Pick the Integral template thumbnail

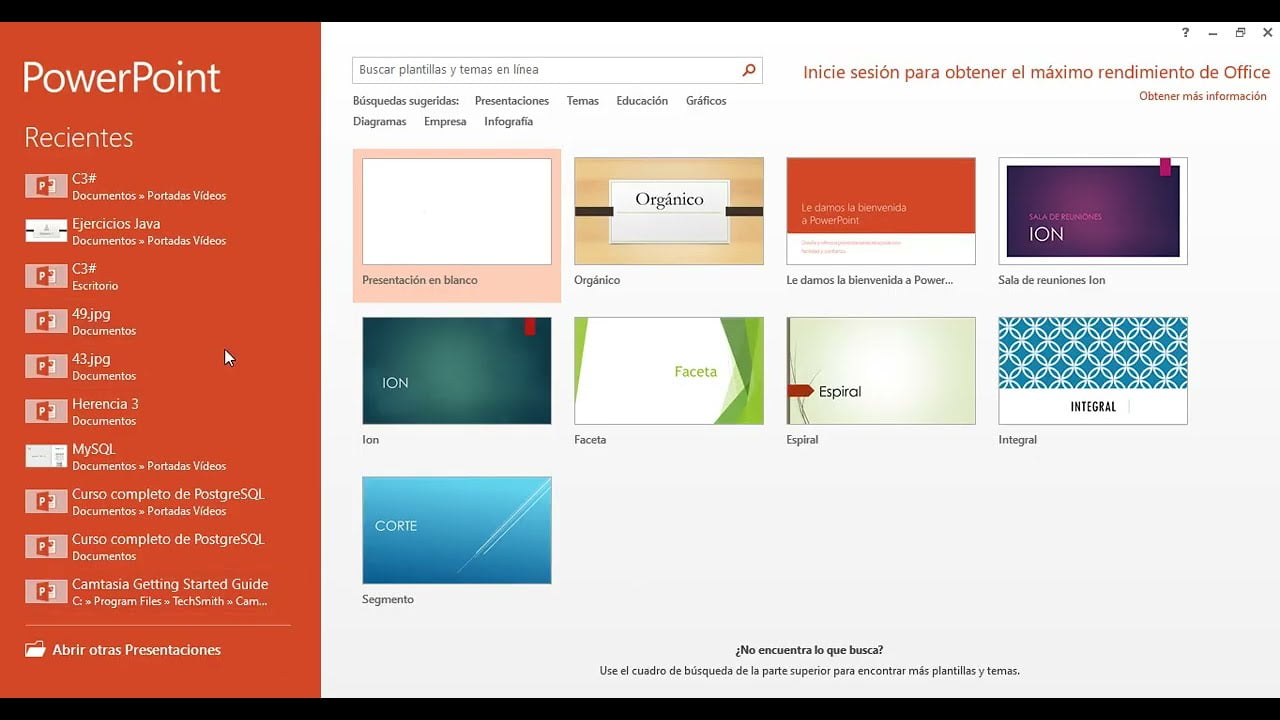1093,371
